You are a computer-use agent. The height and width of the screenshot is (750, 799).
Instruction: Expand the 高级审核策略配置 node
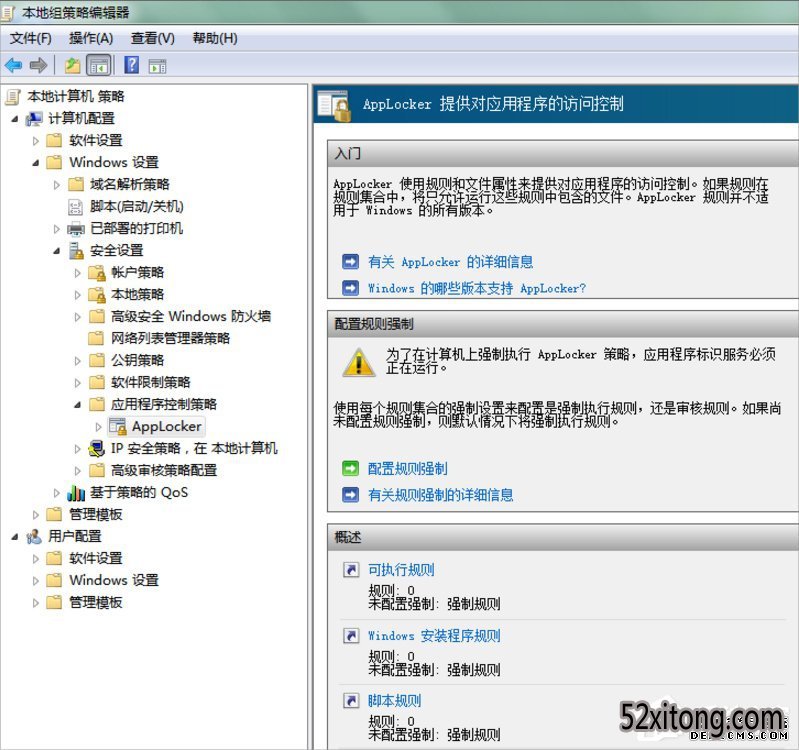pos(77,471)
